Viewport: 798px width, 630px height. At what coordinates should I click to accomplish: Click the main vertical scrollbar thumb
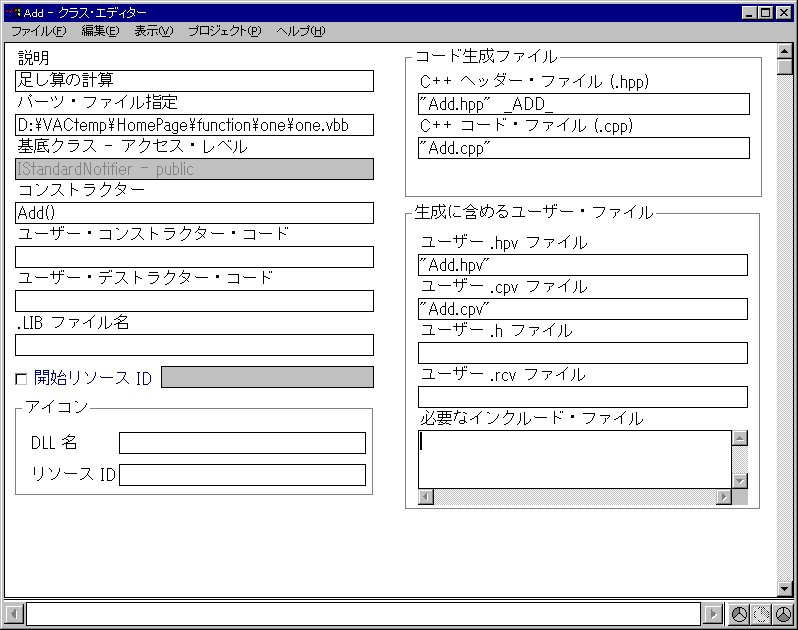tap(785, 67)
